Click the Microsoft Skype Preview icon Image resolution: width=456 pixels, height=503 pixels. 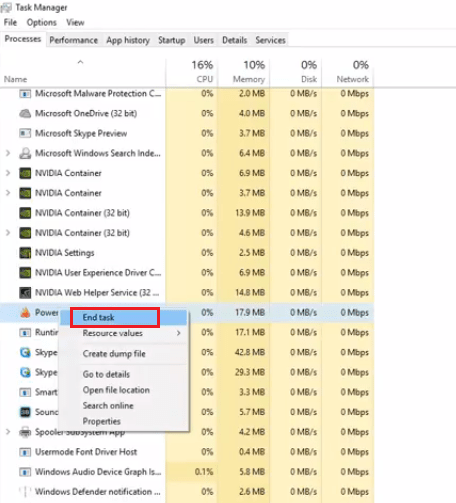tap(25, 134)
